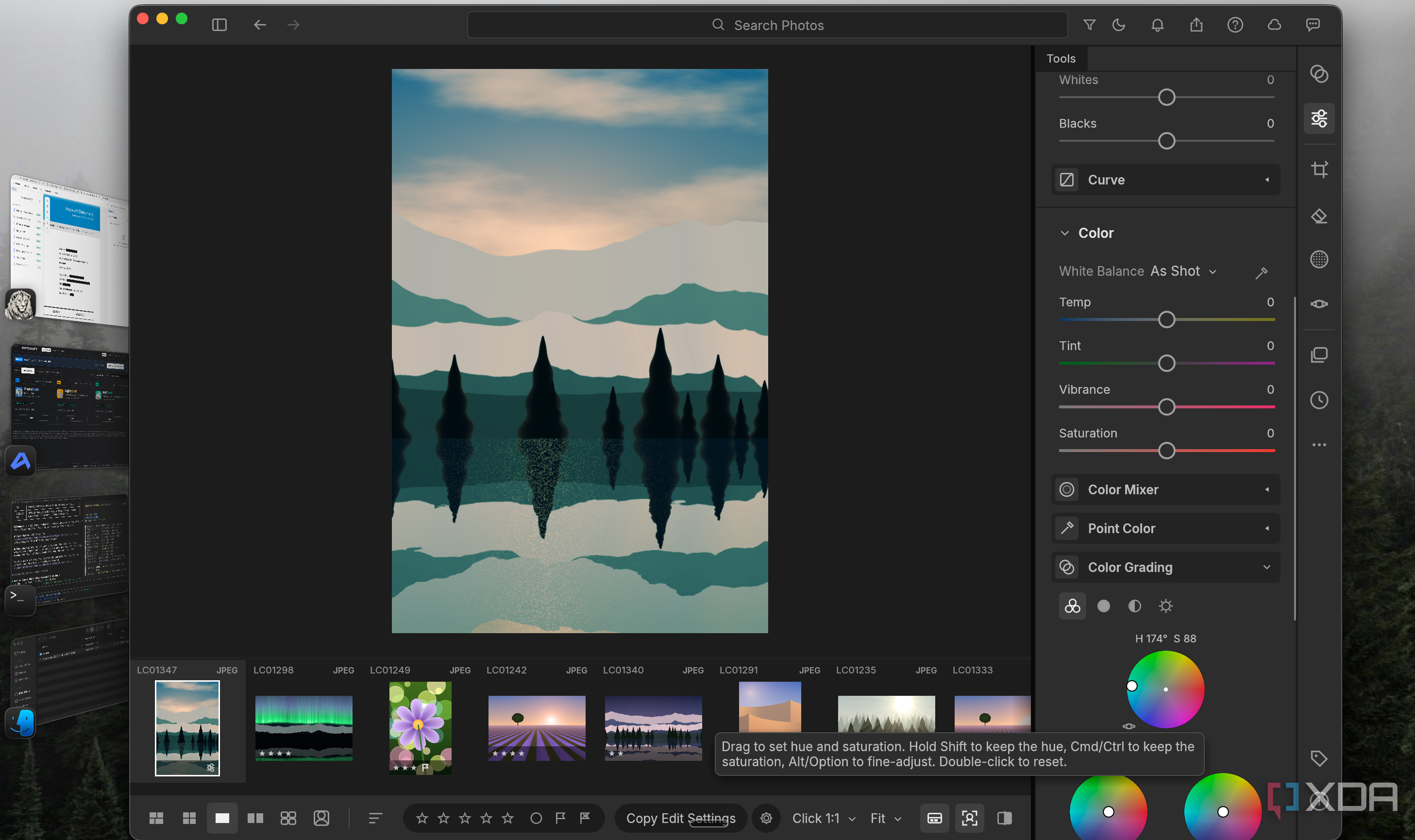Click the unflagged circle marker

pos(536,818)
